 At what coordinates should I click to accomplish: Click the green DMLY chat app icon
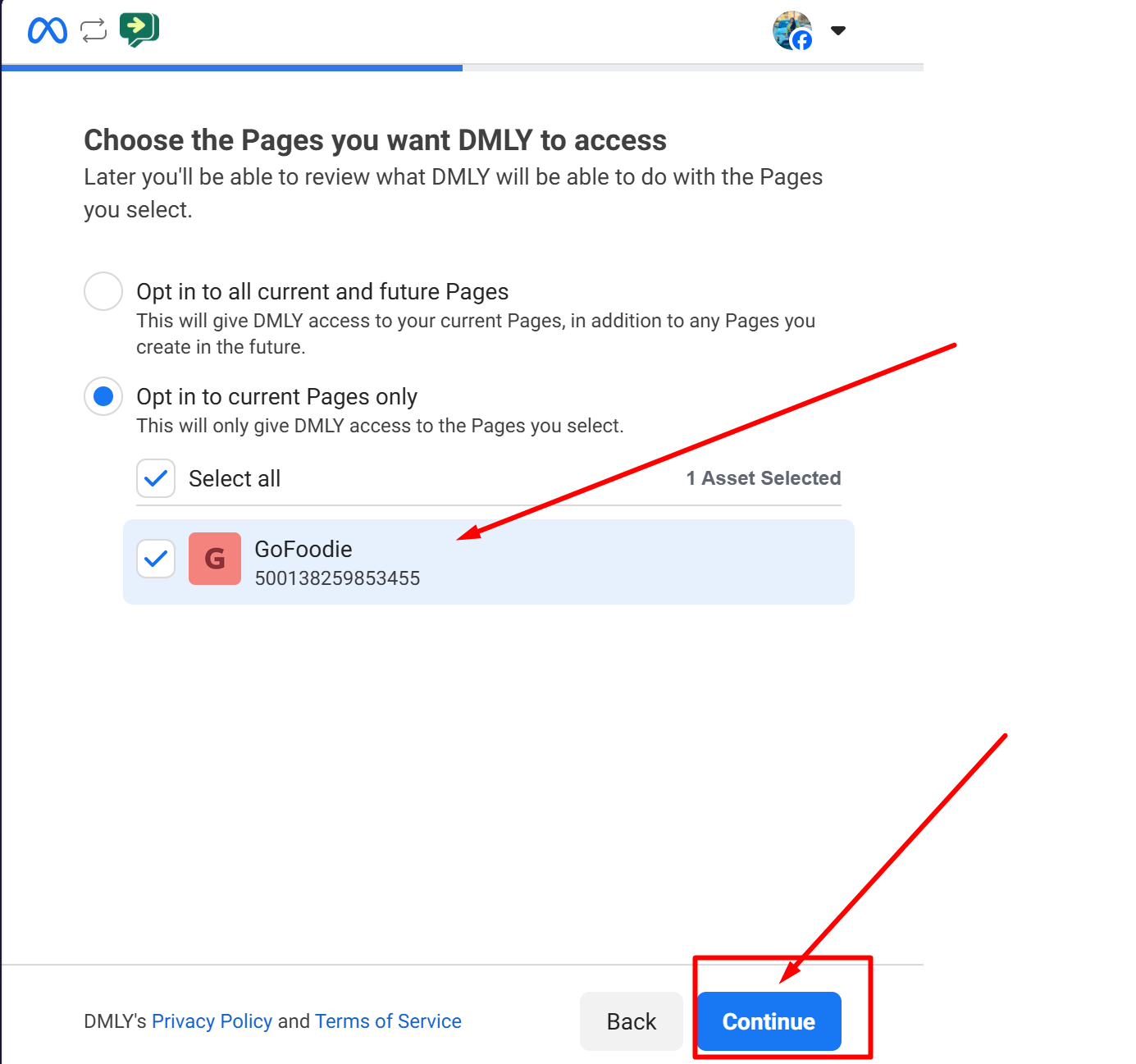click(x=139, y=30)
